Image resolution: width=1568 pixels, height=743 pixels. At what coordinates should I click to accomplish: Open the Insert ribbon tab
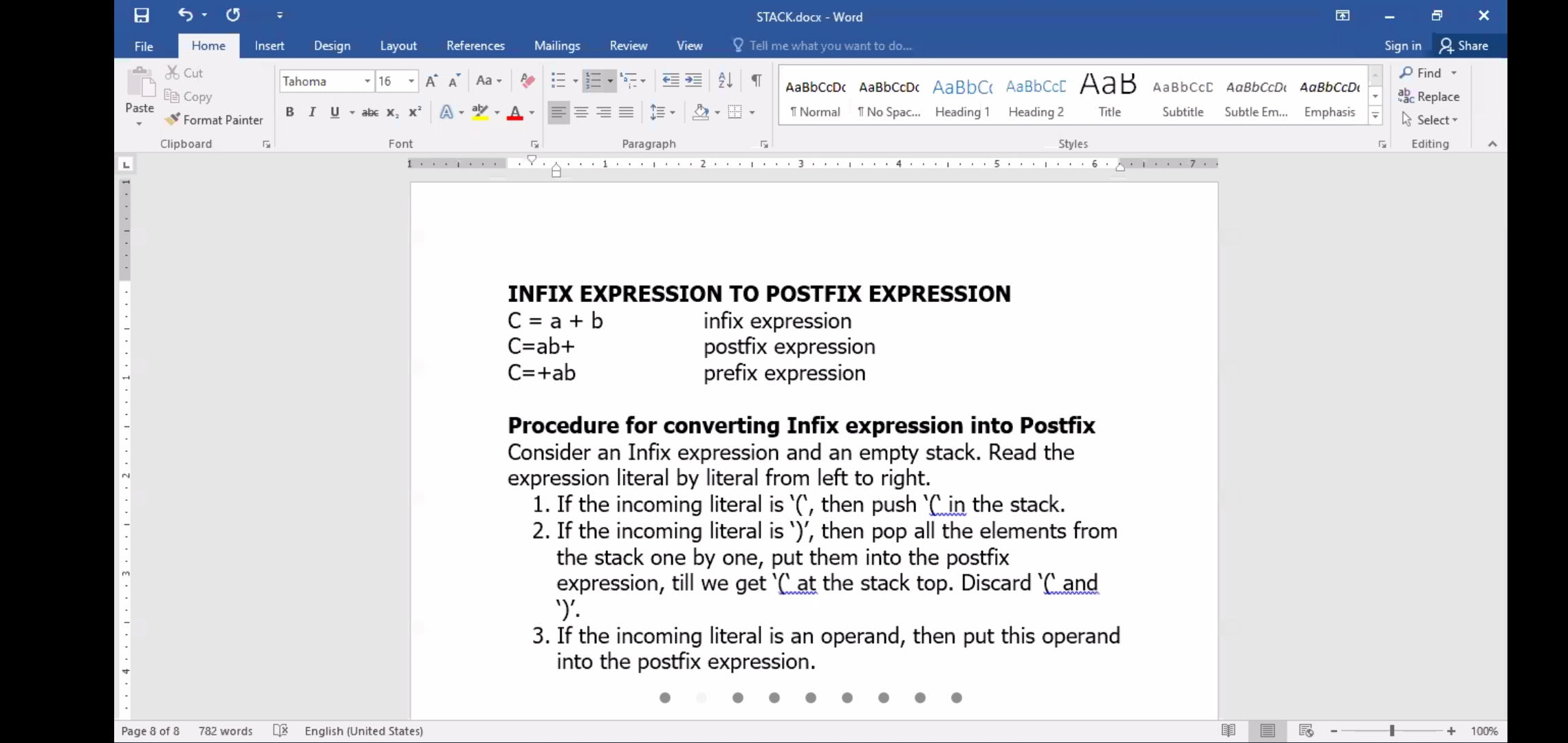click(269, 45)
